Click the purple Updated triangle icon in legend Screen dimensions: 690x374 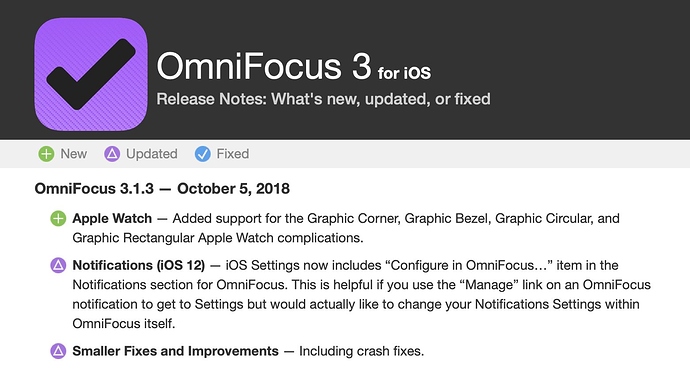pos(112,154)
